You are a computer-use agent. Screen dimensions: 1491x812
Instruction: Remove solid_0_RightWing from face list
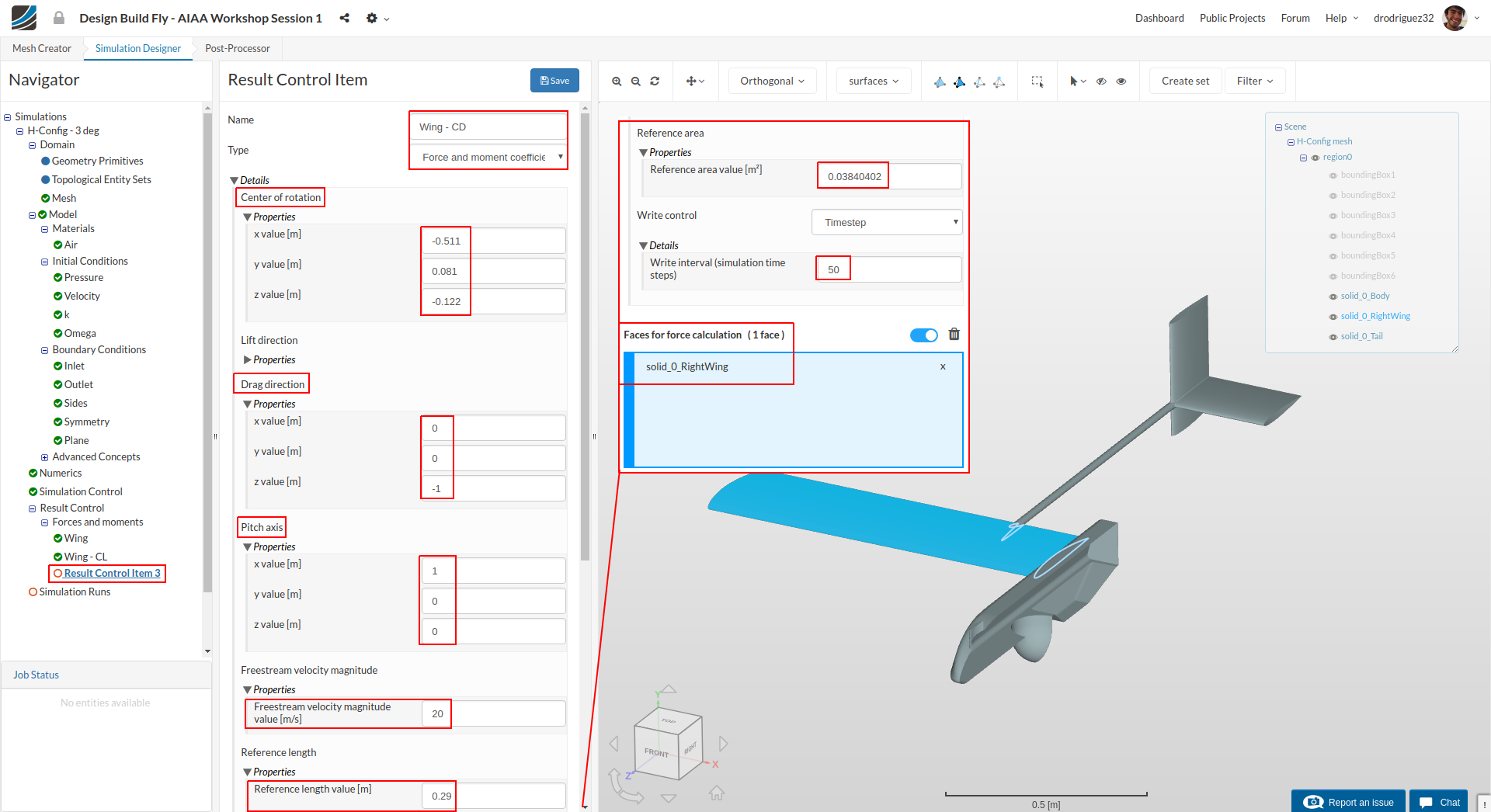click(x=943, y=367)
